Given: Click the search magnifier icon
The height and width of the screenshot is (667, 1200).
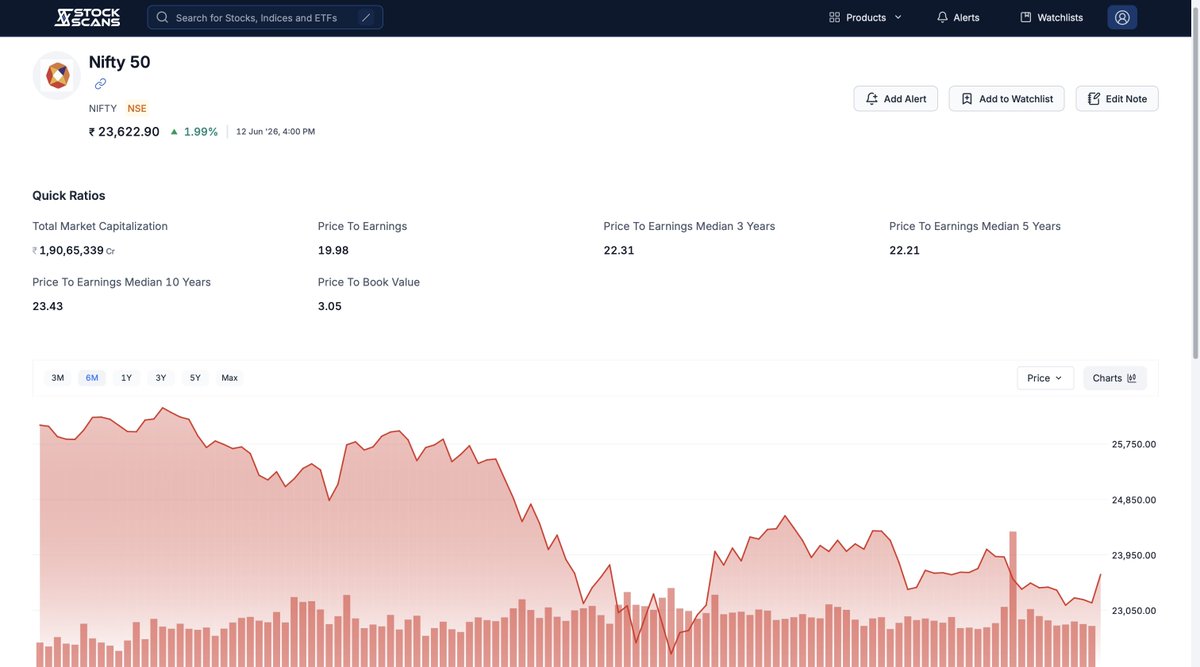Looking at the screenshot, I should (x=162, y=17).
